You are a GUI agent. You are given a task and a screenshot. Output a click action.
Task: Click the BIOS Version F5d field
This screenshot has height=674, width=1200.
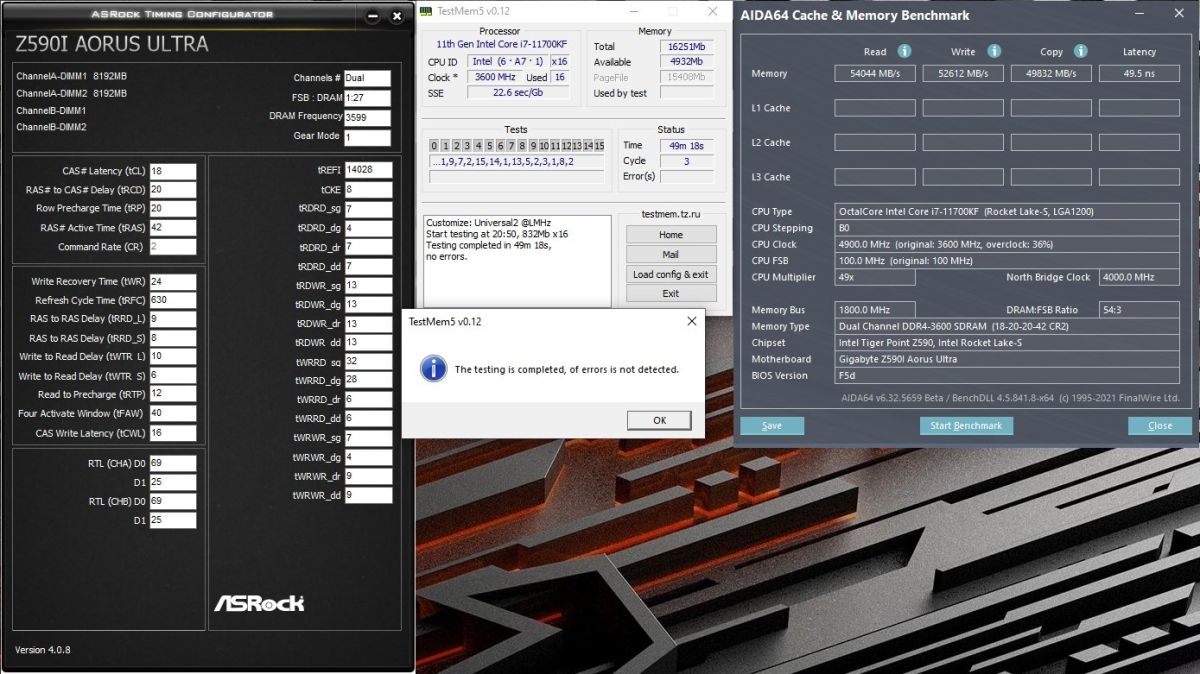pyautogui.click(x=1007, y=375)
